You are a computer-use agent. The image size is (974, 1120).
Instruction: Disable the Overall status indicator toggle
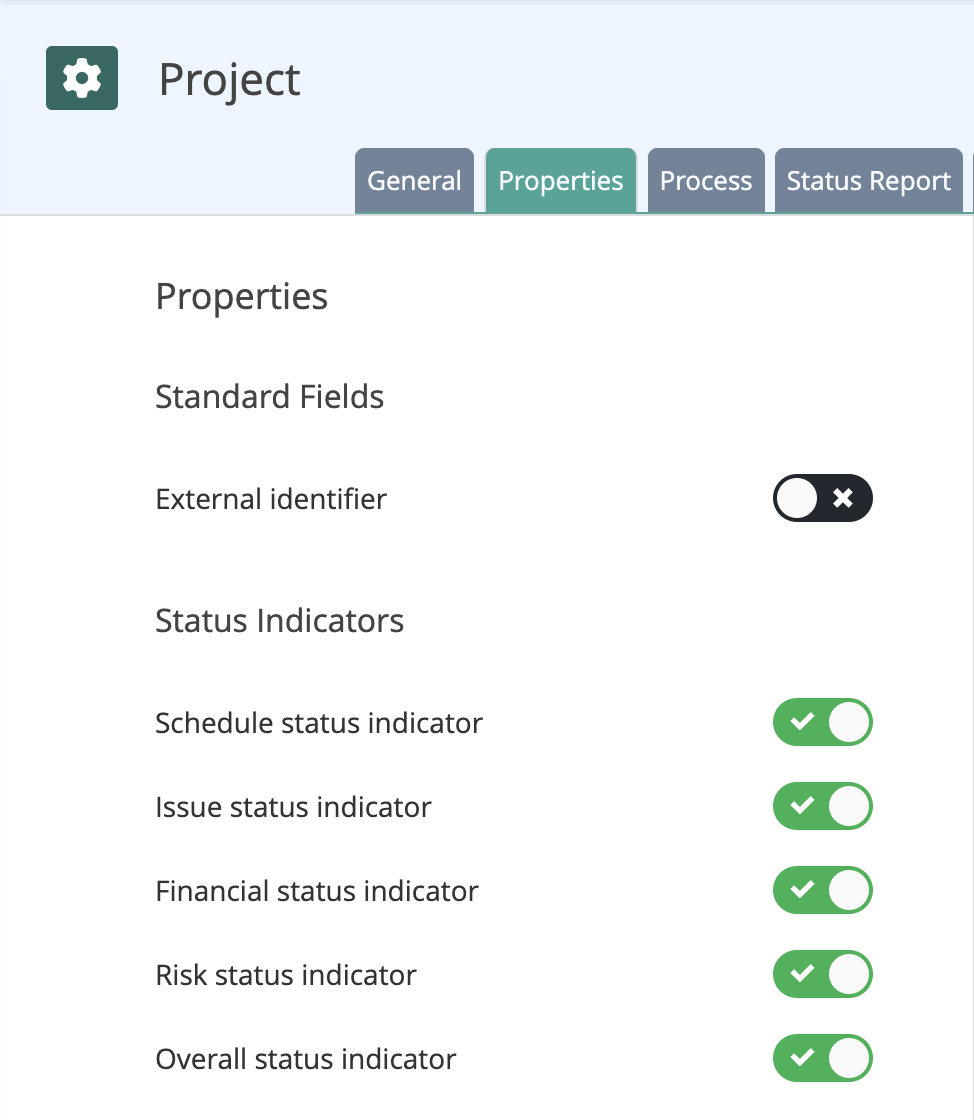tap(823, 1058)
